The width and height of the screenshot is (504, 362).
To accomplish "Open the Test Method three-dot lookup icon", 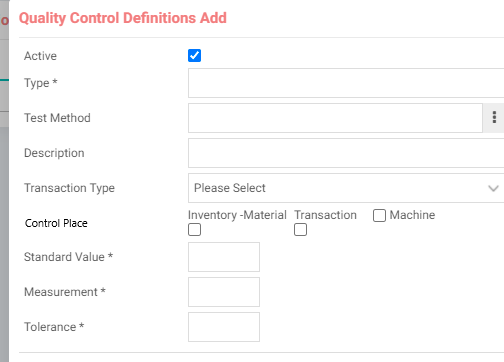I will [494, 118].
